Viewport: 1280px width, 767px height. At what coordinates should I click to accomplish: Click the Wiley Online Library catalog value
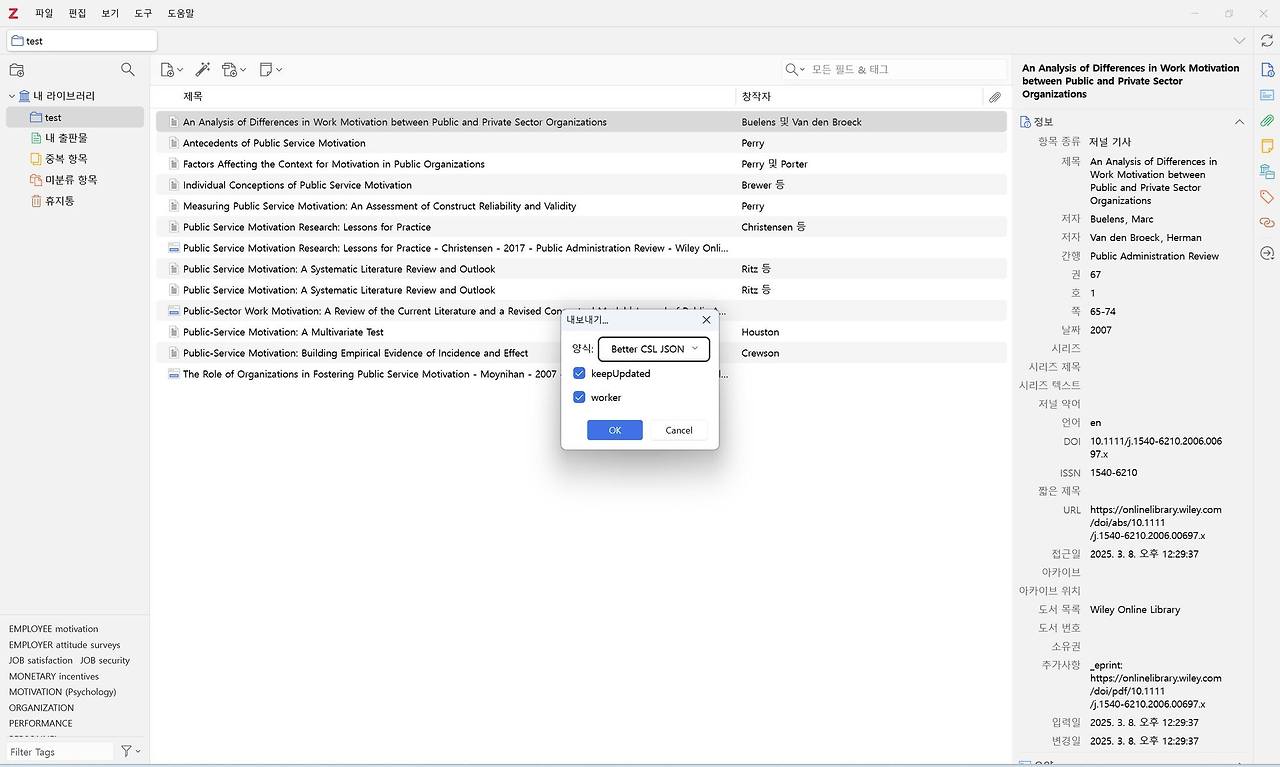click(1135, 609)
